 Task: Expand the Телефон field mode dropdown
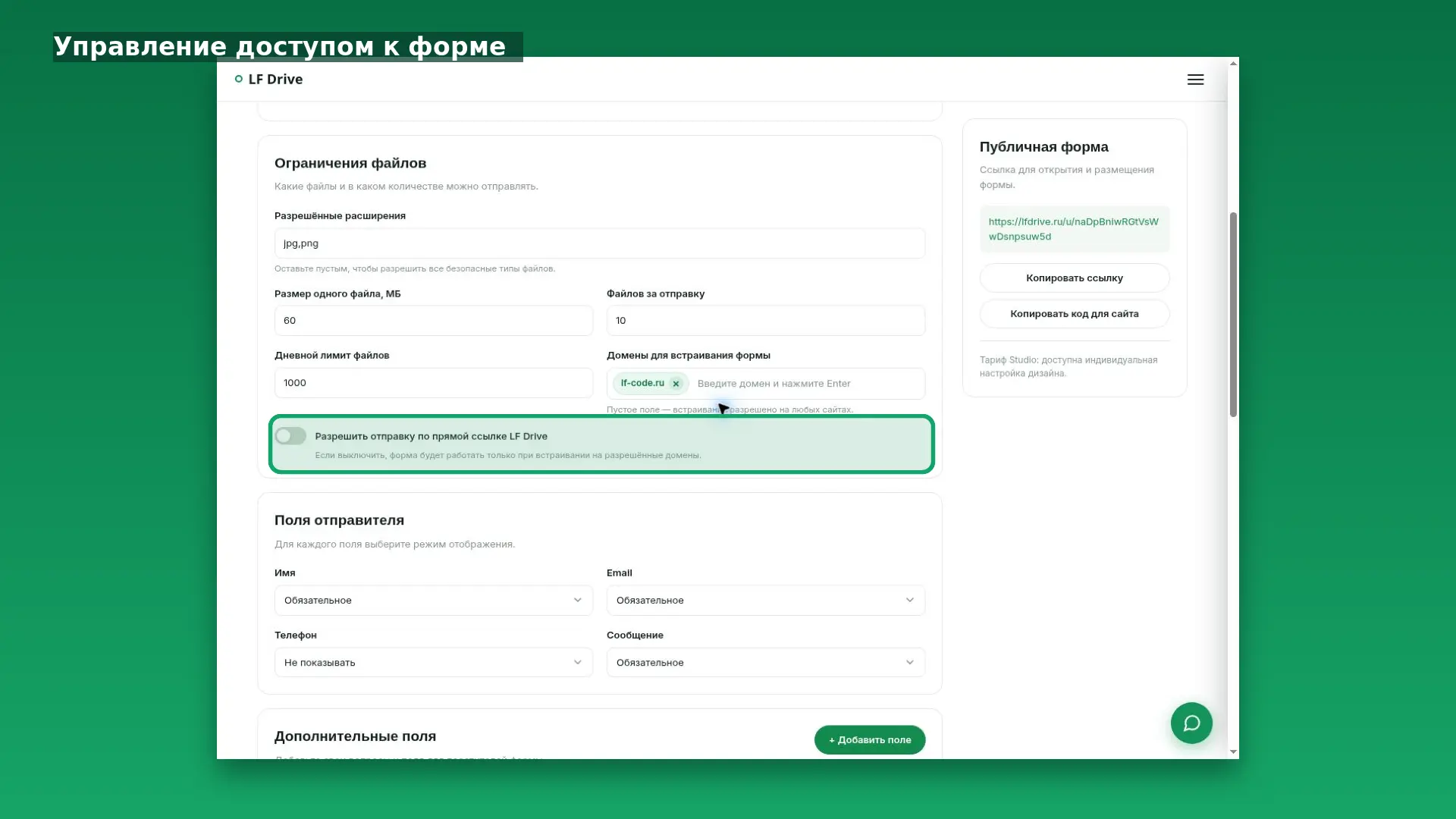coord(433,662)
